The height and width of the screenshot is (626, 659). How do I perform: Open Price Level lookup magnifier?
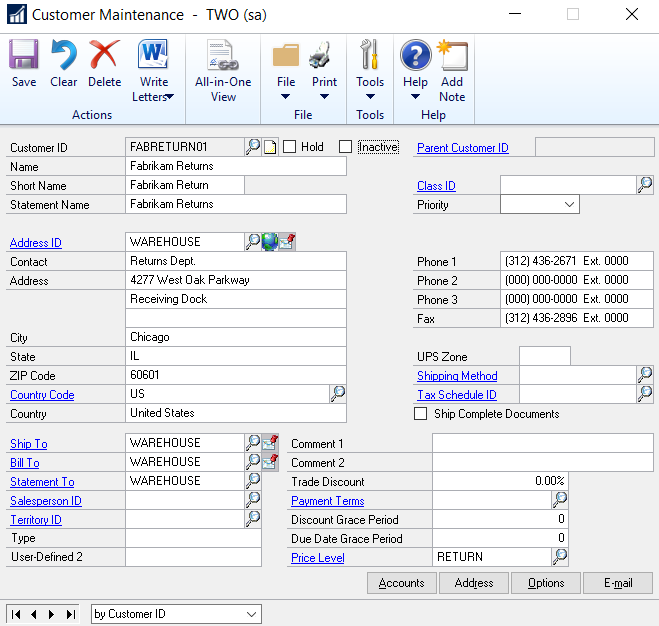click(560, 557)
